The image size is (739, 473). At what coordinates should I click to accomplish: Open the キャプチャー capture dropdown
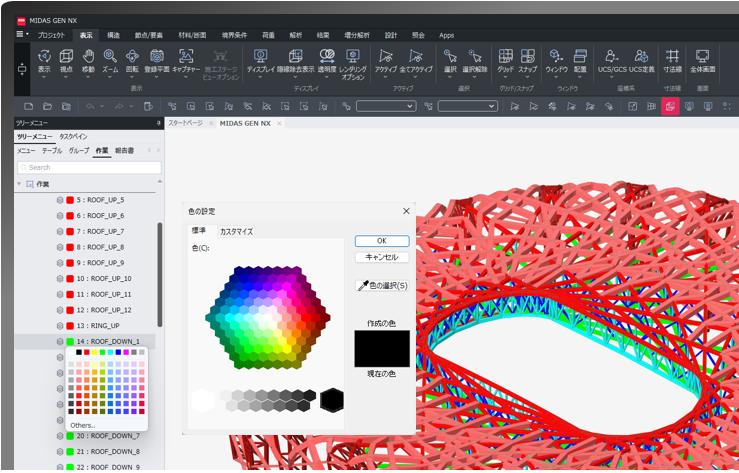tap(186, 77)
